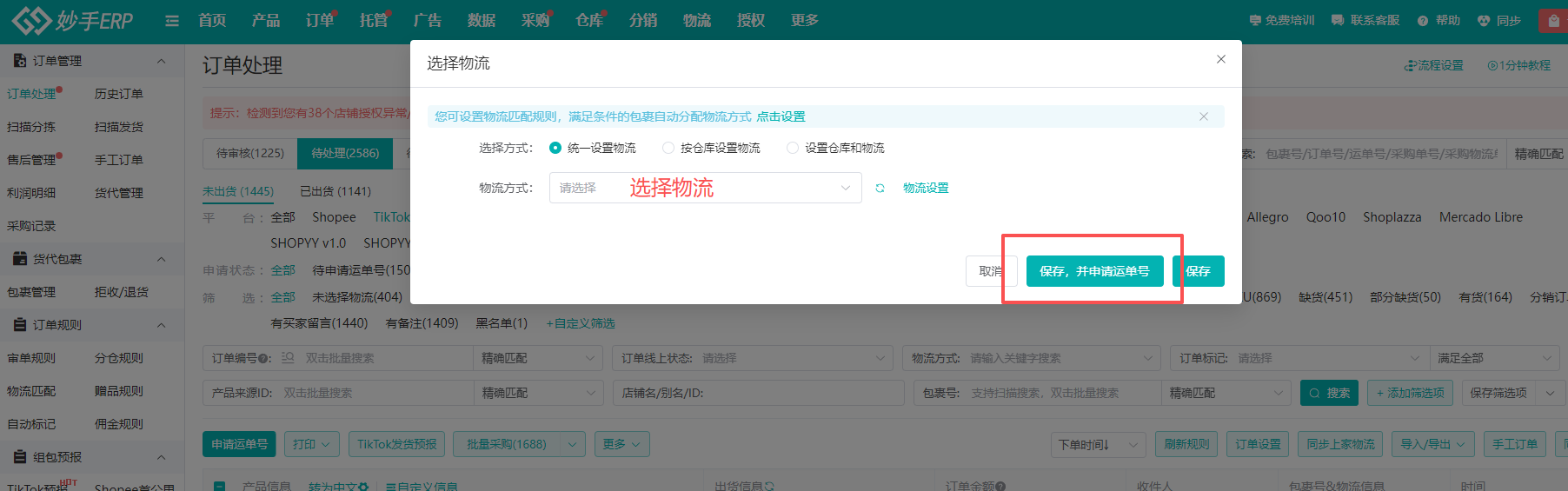Click the 妙手ERP logo icon

pyautogui.click(x=31, y=20)
